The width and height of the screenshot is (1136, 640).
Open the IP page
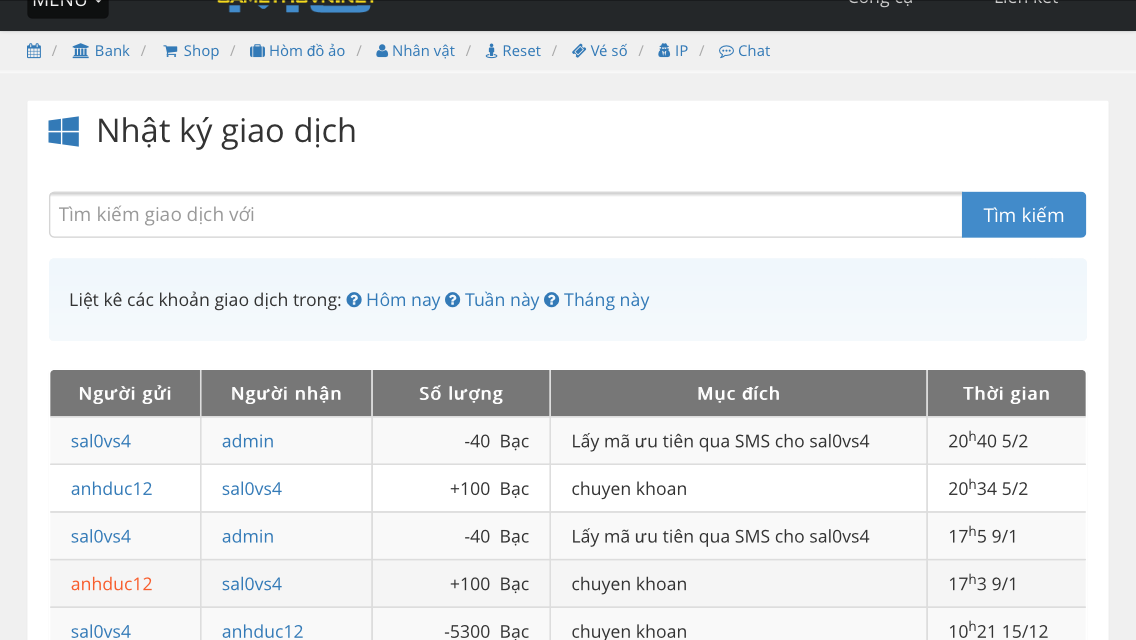coord(673,51)
